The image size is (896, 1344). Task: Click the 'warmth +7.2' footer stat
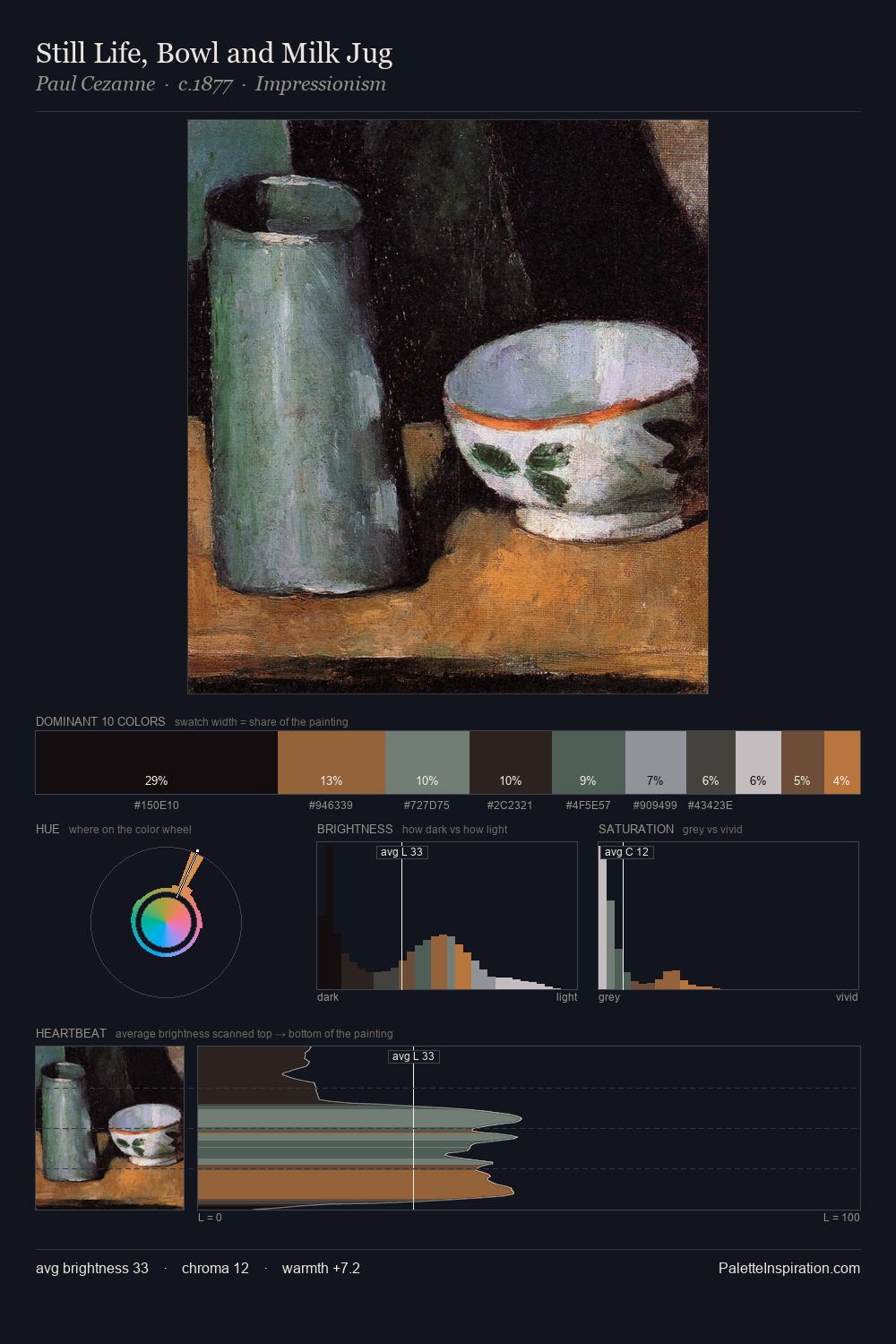(x=321, y=1269)
